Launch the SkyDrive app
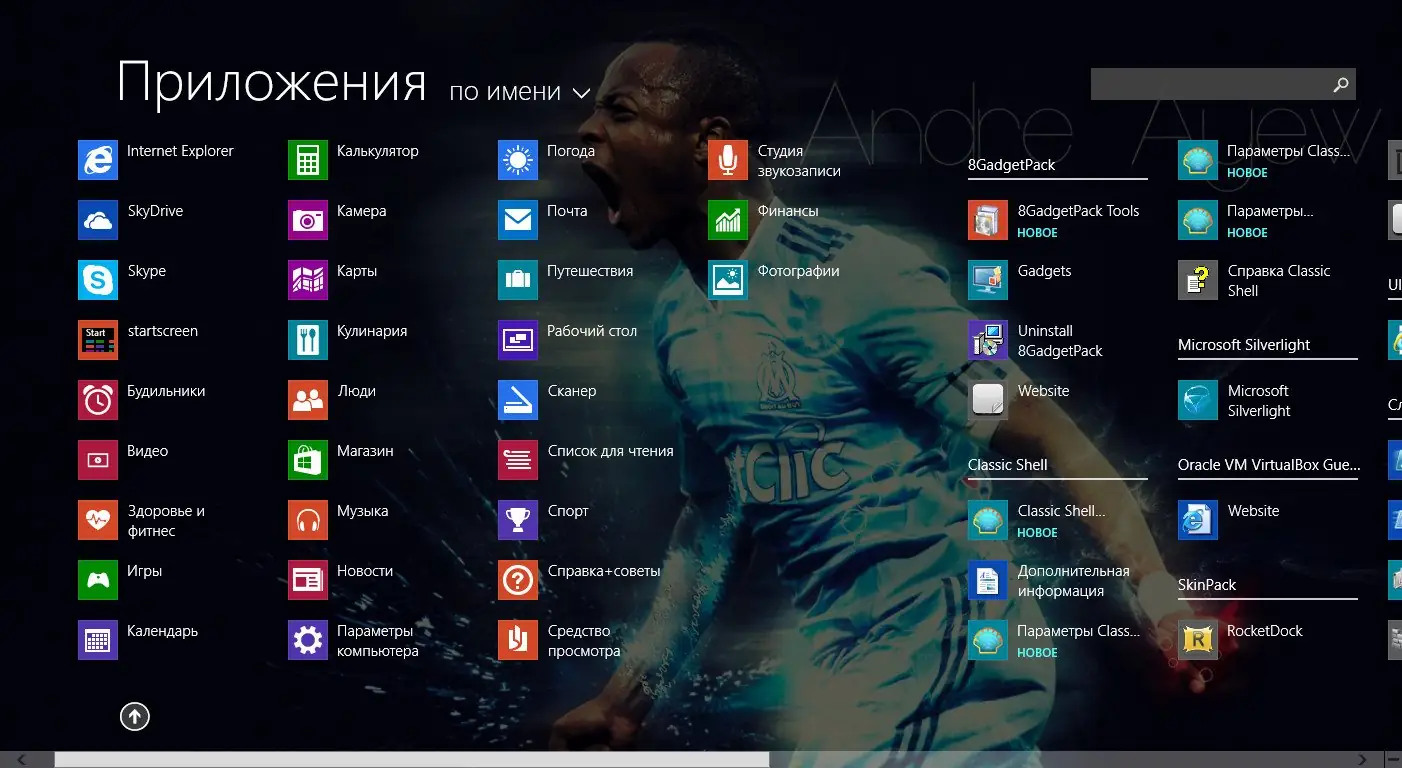This screenshot has width=1402, height=768. (131, 220)
